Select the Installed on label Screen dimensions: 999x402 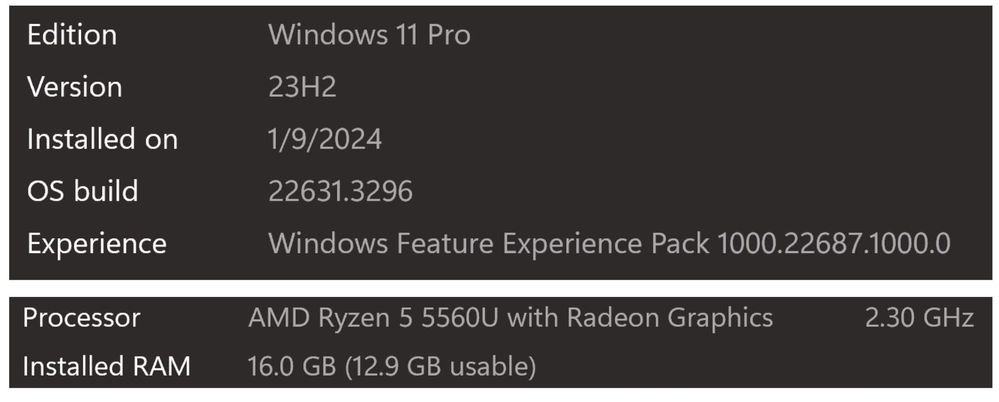point(102,139)
